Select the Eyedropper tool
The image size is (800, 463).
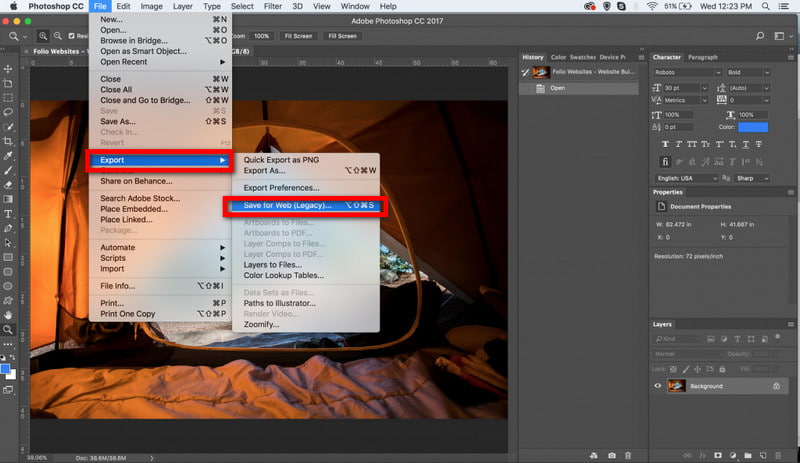click(x=8, y=156)
